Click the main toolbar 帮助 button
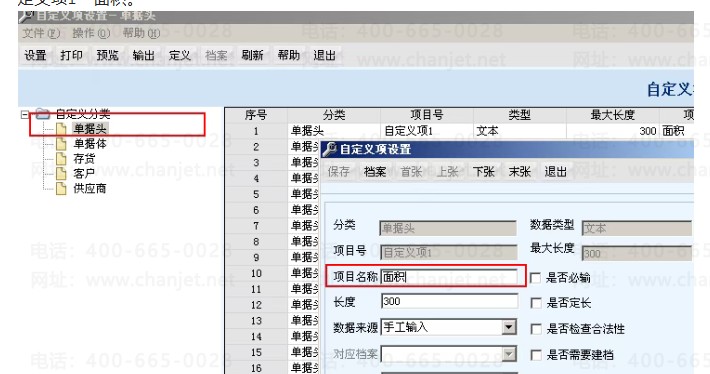The height and width of the screenshot is (374, 710). 289,55
